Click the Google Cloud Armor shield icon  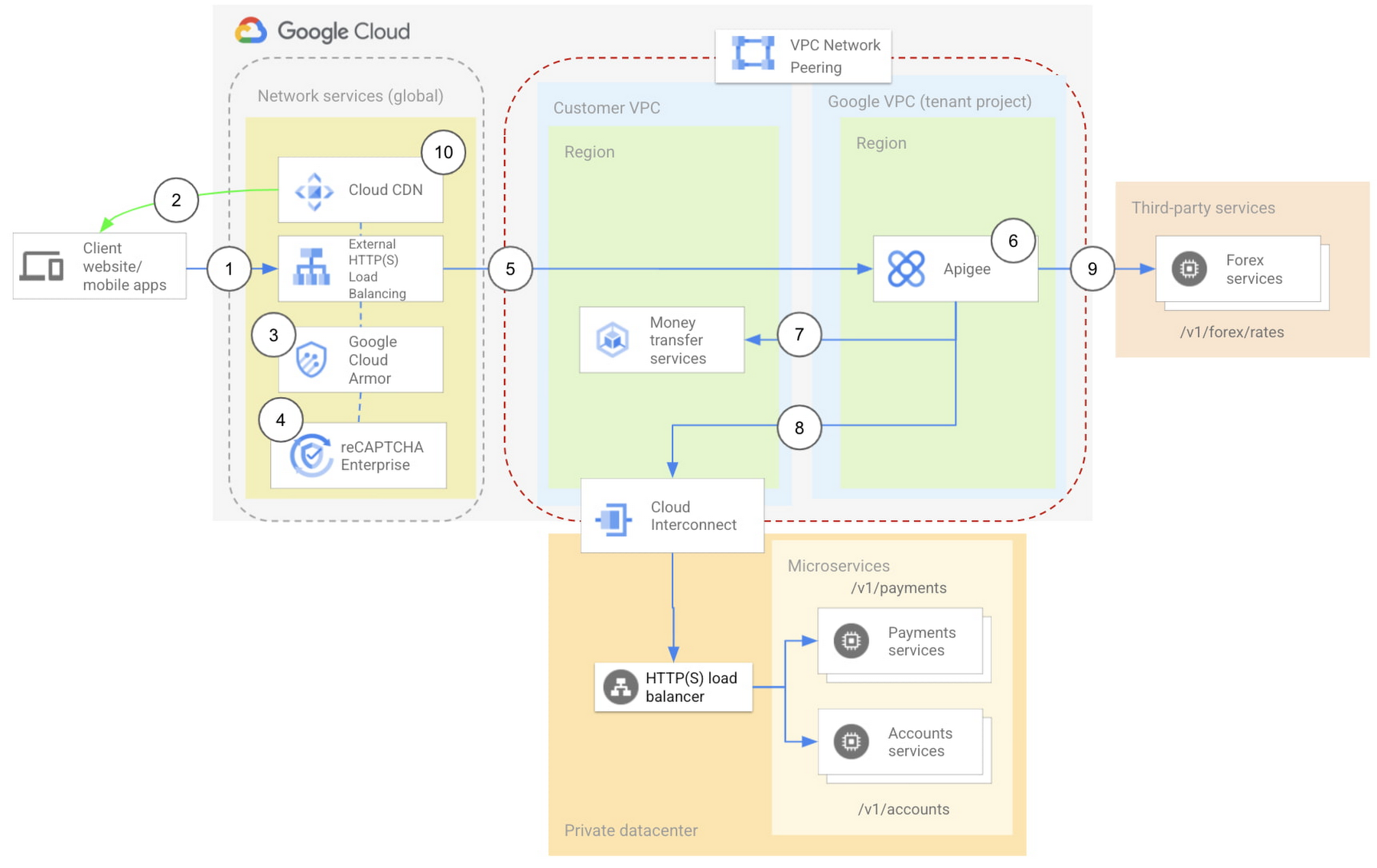(311, 359)
